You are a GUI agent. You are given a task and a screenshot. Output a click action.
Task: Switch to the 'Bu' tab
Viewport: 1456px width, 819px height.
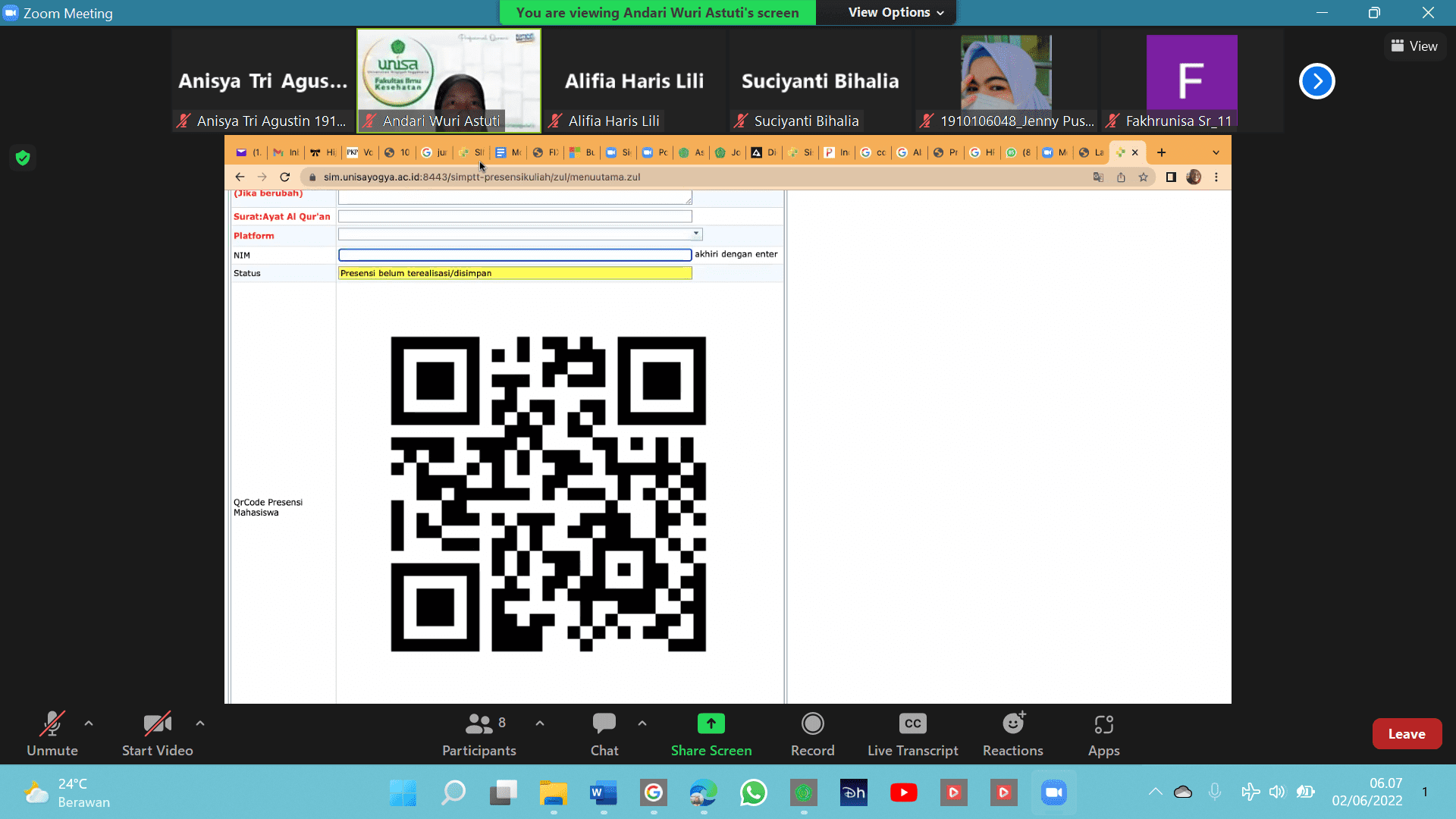(x=582, y=152)
